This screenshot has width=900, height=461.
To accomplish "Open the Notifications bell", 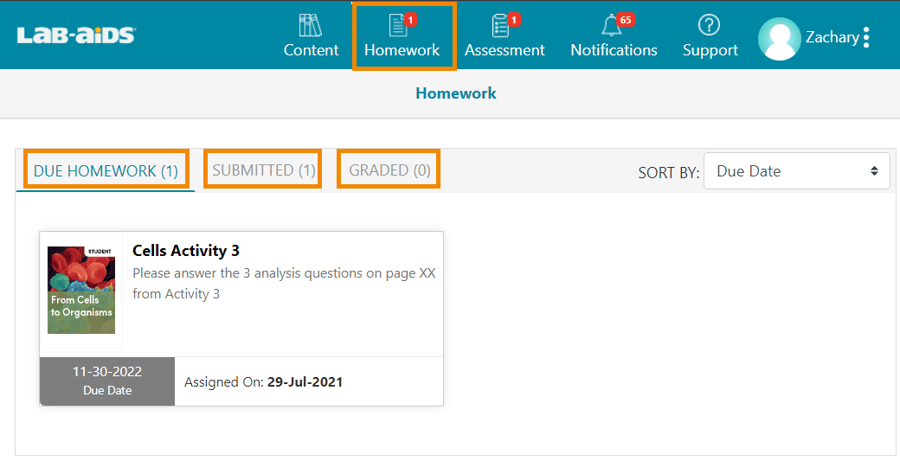I will coord(612,26).
